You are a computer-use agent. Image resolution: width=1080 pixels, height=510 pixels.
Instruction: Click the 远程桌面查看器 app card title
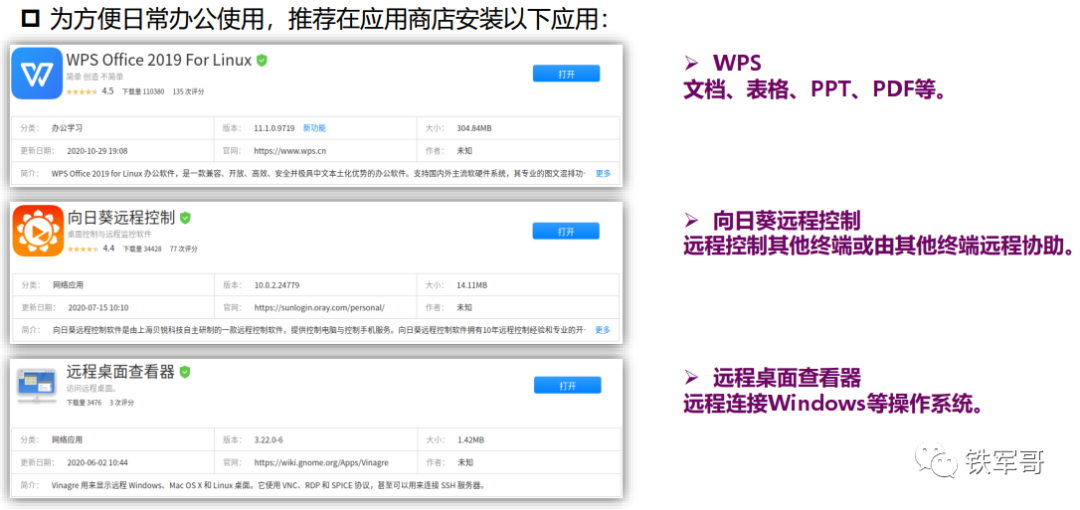point(121,372)
